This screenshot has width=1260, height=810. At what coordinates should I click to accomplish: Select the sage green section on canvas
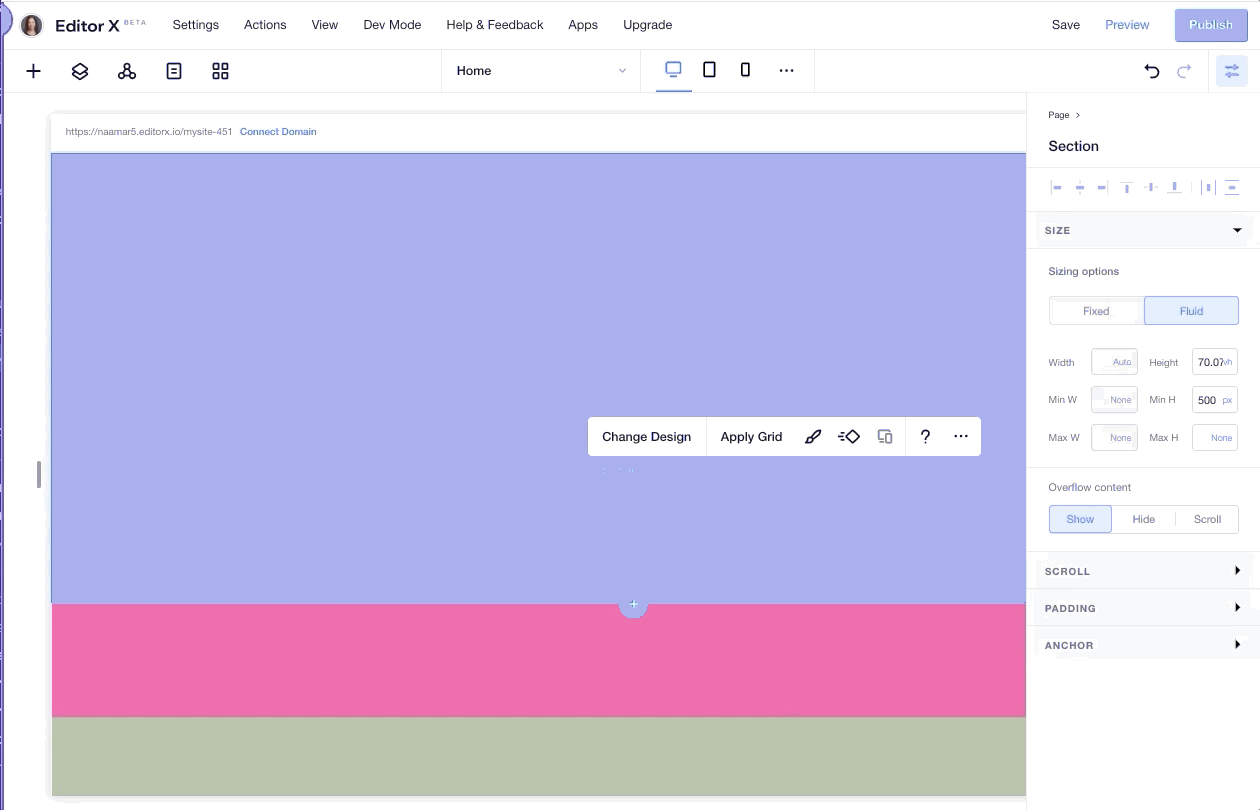539,756
